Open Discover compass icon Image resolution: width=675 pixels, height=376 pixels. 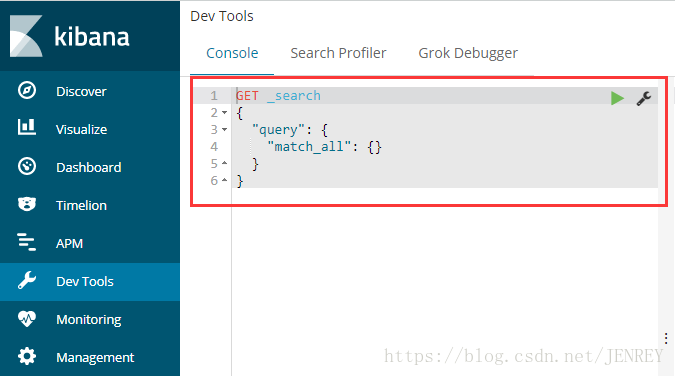pyautogui.click(x=27, y=90)
